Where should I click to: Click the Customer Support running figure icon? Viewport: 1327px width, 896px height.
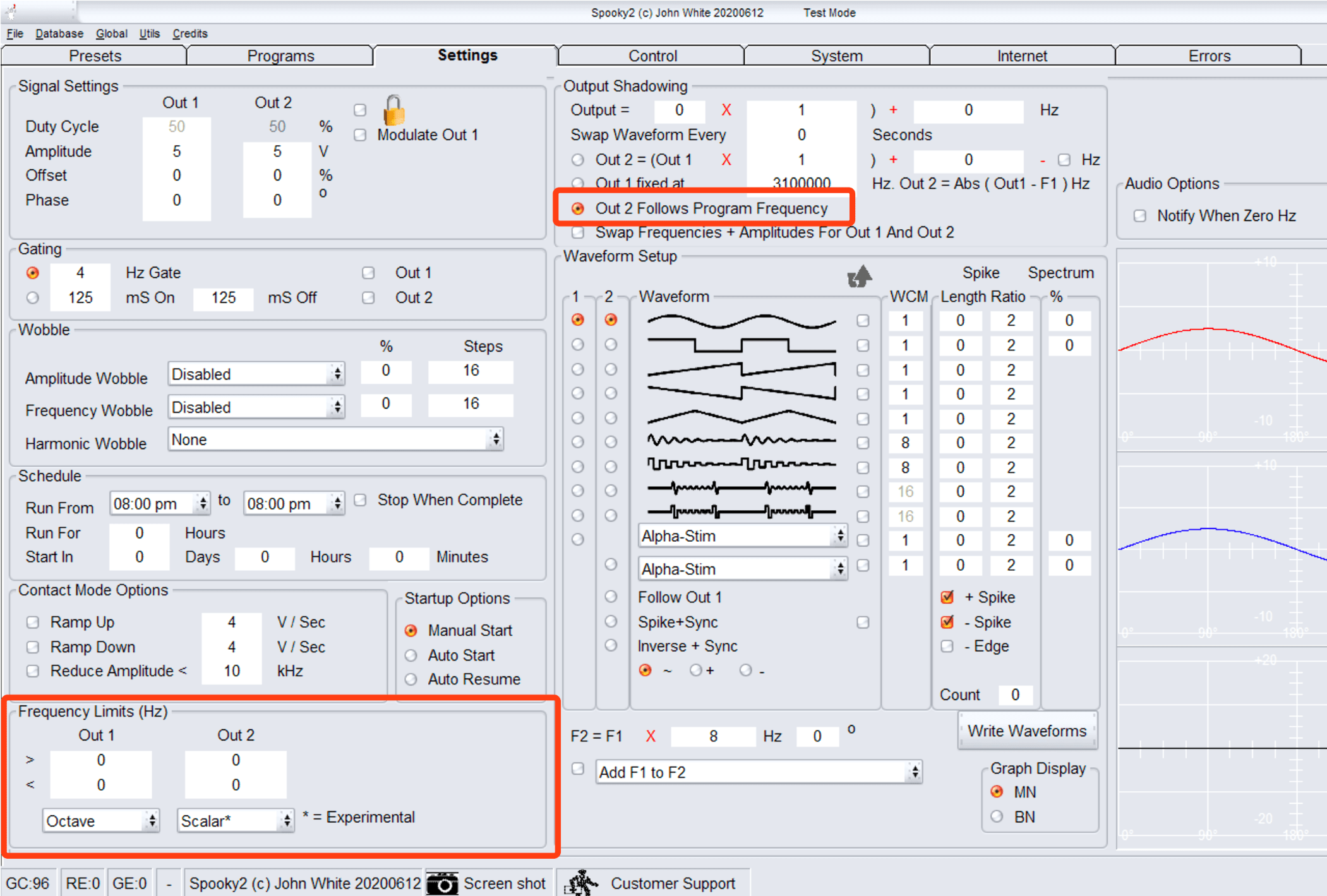pos(582,883)
